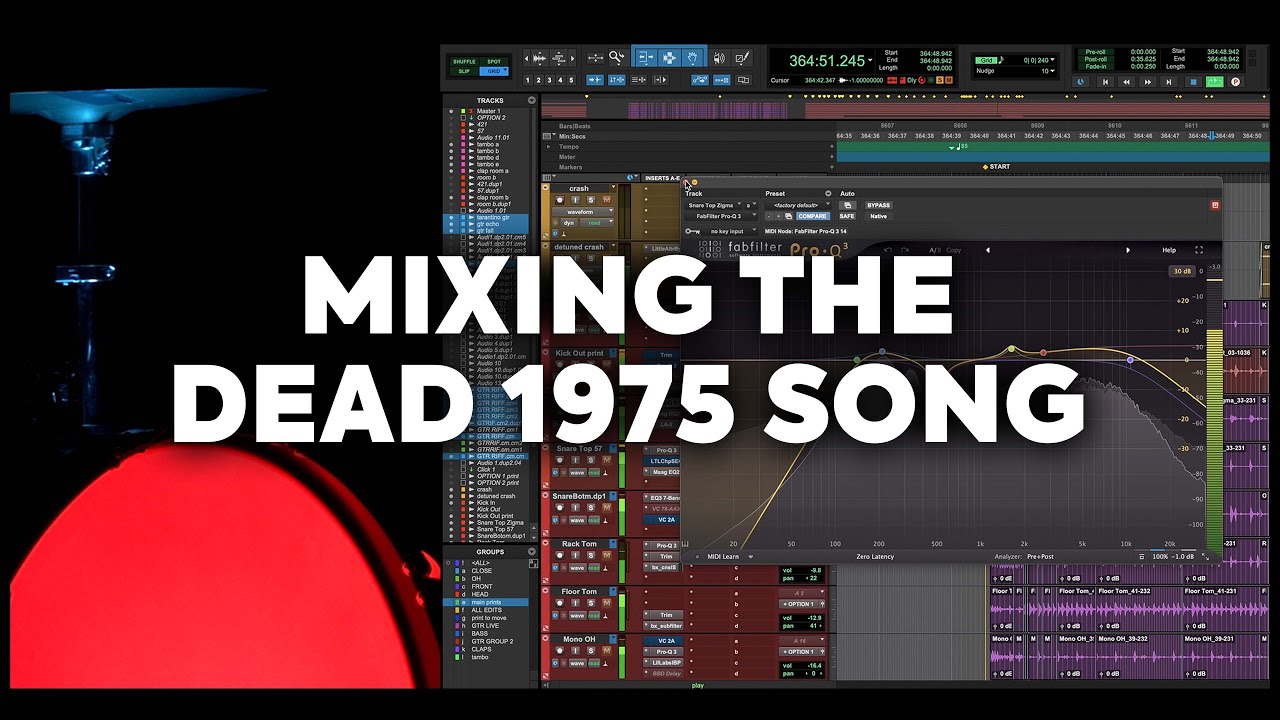Click the red Record transport button
Viewport: 1280px width, 720px height.
1235,82
